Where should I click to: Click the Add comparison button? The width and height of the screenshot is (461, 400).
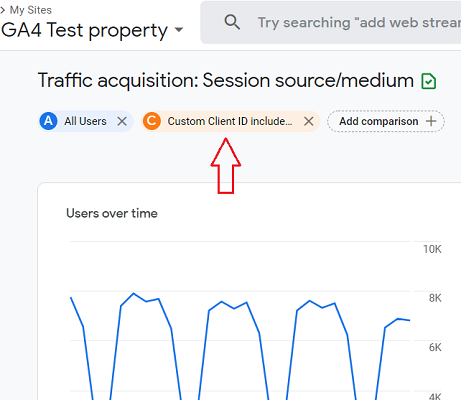click(x=386, y=121)
